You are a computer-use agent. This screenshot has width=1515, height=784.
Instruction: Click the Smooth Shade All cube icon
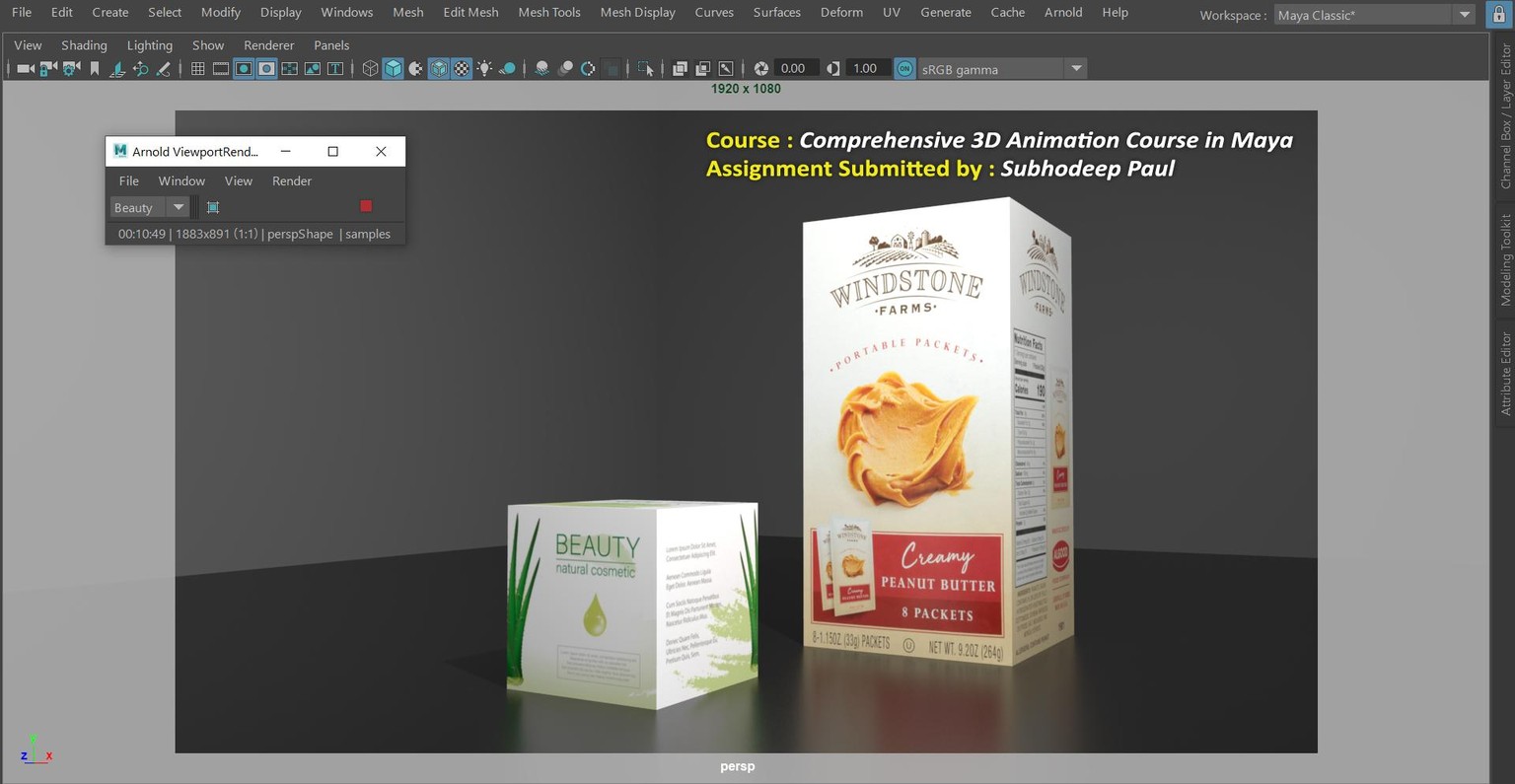coord(393,69)
